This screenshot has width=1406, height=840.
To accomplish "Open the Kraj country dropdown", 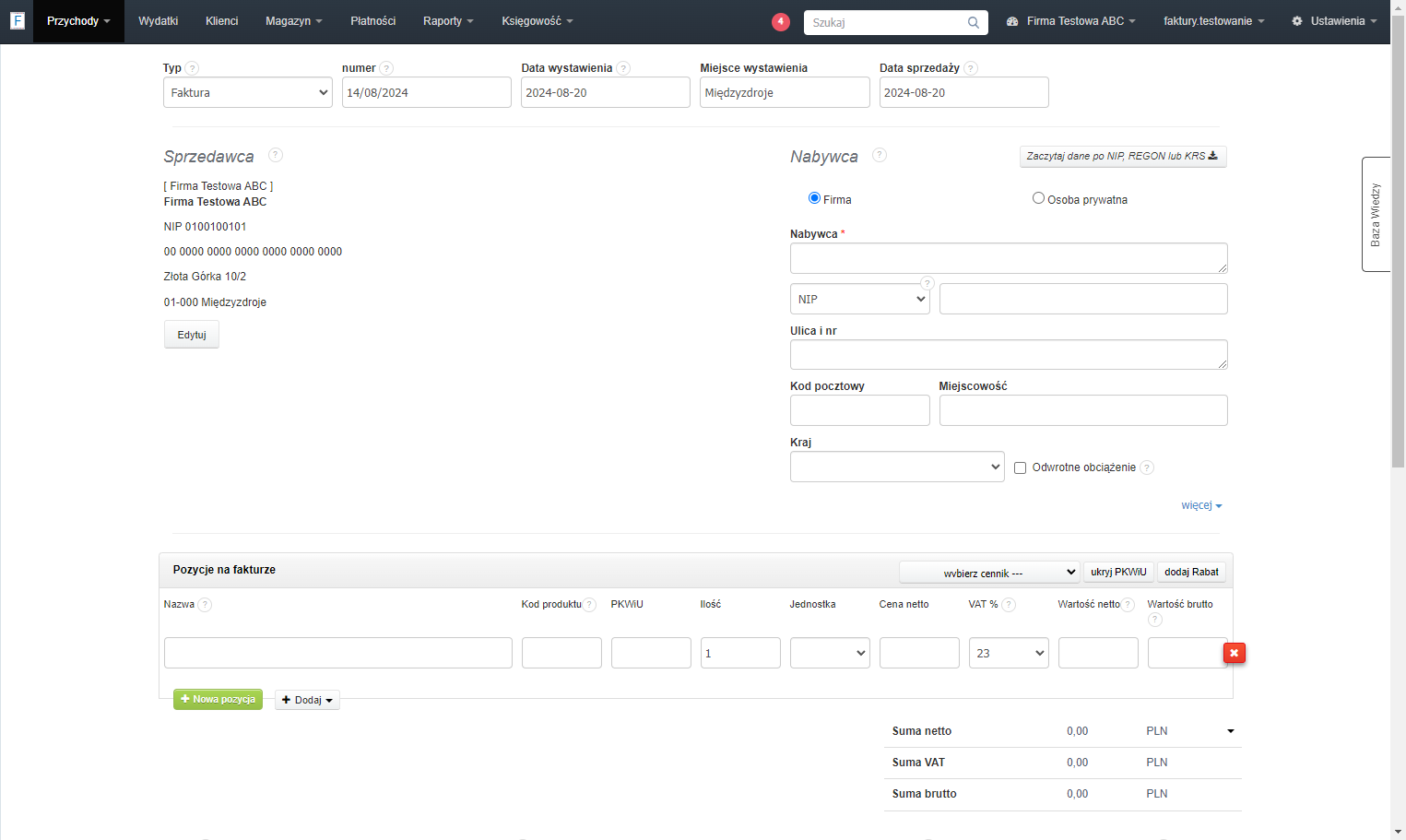I will (897, 467).
